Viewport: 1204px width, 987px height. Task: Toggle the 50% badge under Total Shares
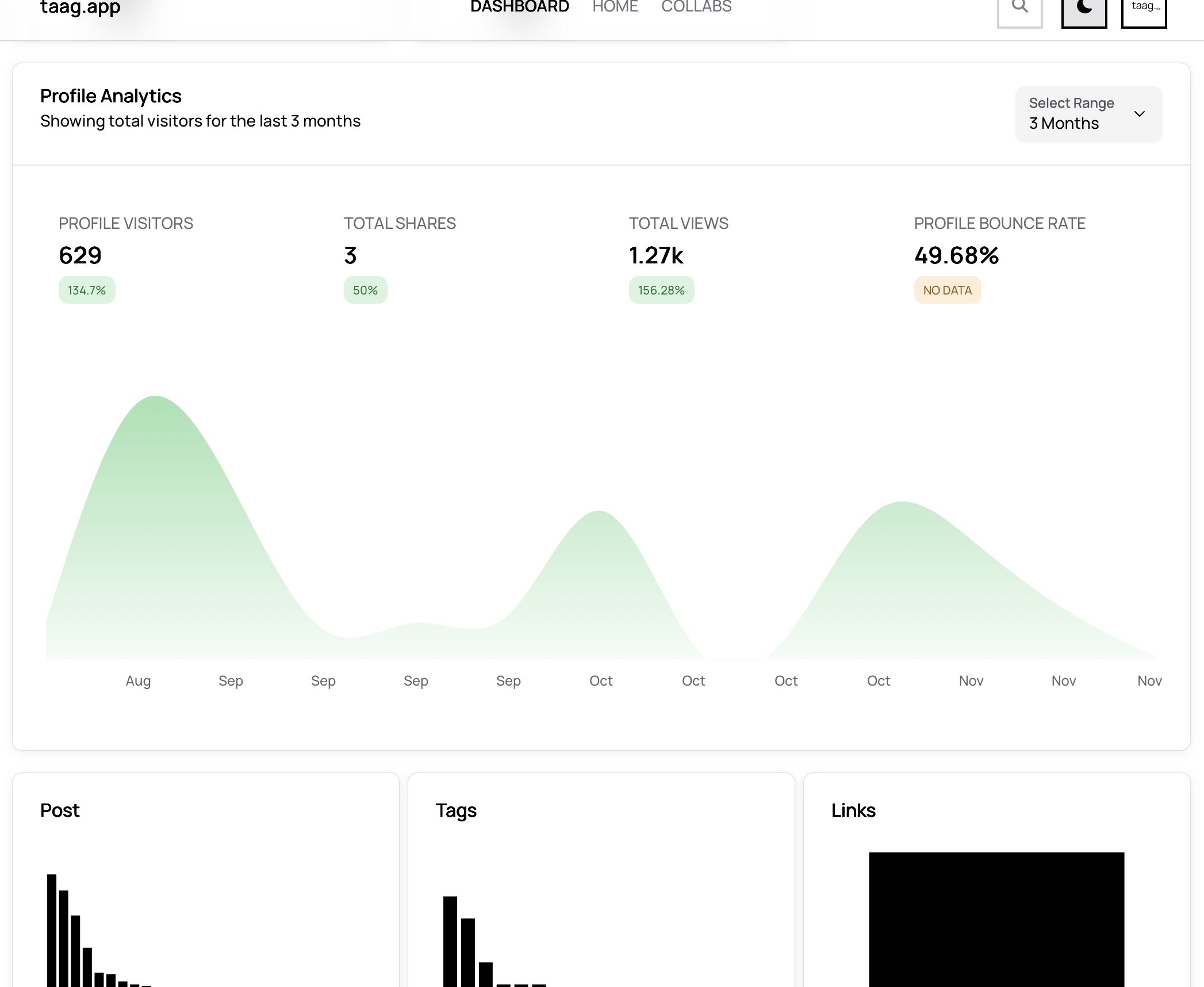tap(364, 290)
